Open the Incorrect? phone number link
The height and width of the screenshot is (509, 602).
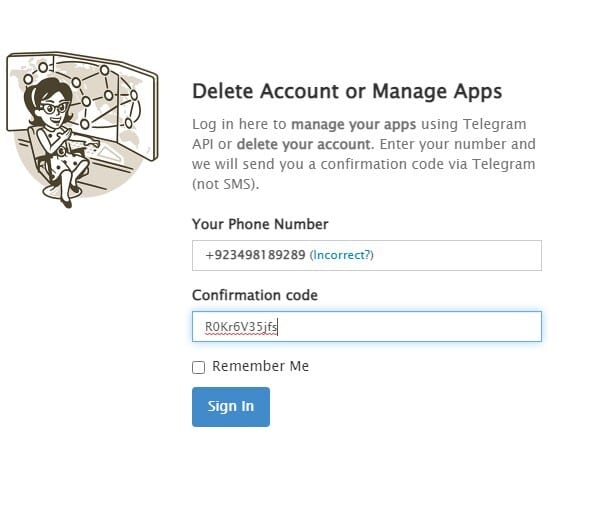click(342, 255)
